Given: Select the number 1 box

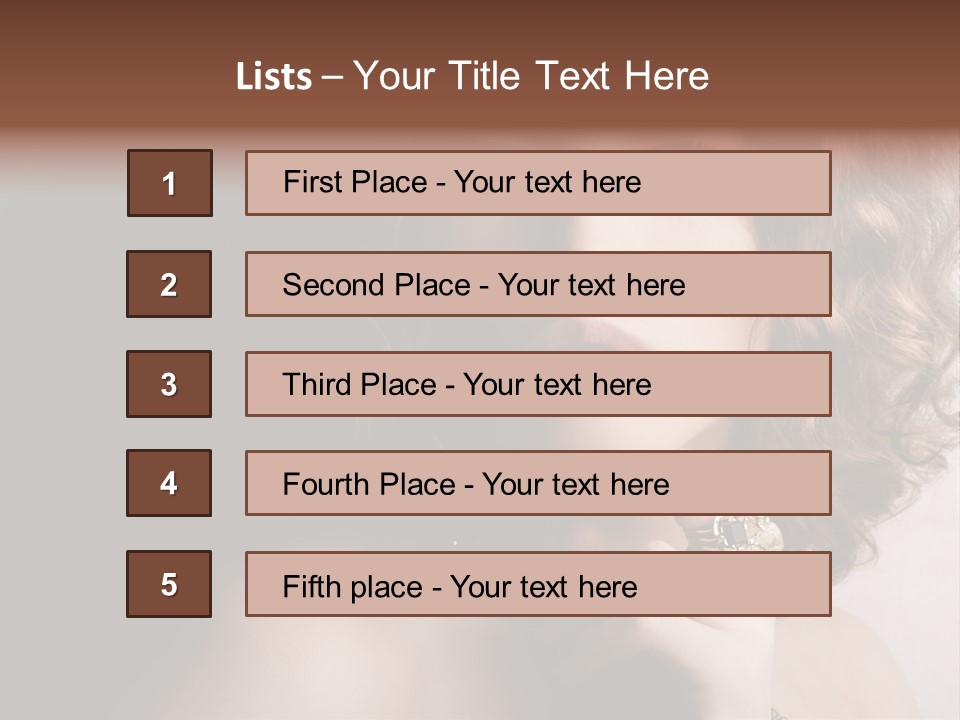Looking at the screenshot, I should tap(170, 183).
